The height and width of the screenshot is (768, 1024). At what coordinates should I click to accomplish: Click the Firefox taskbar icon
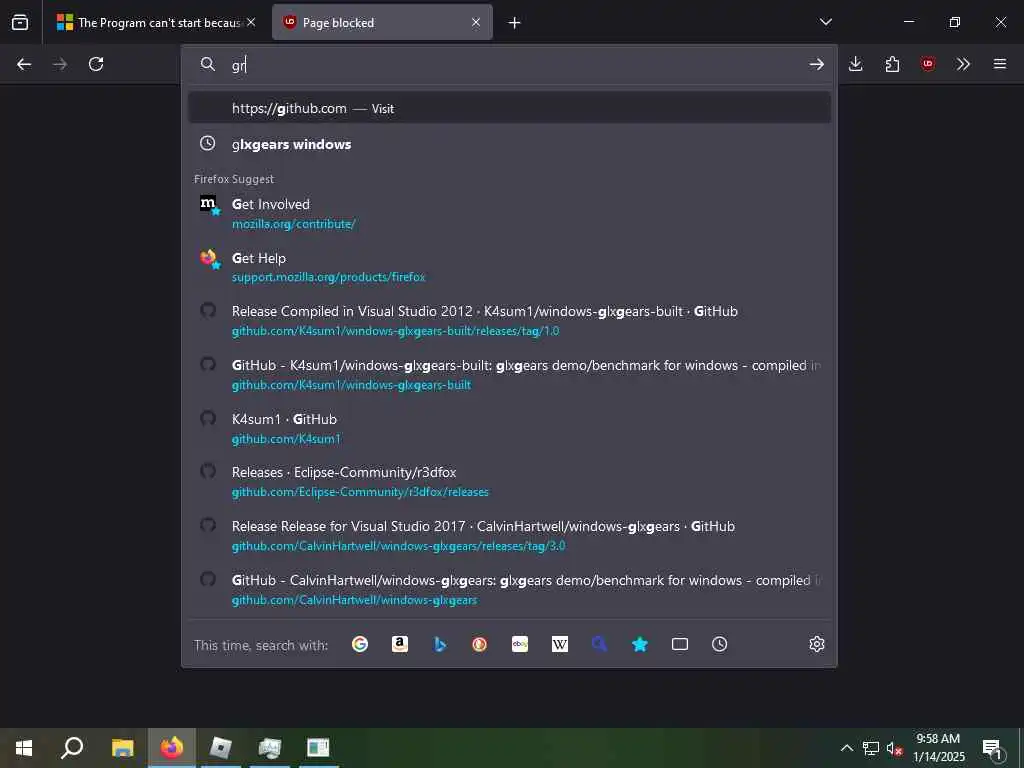coord(172,748)
